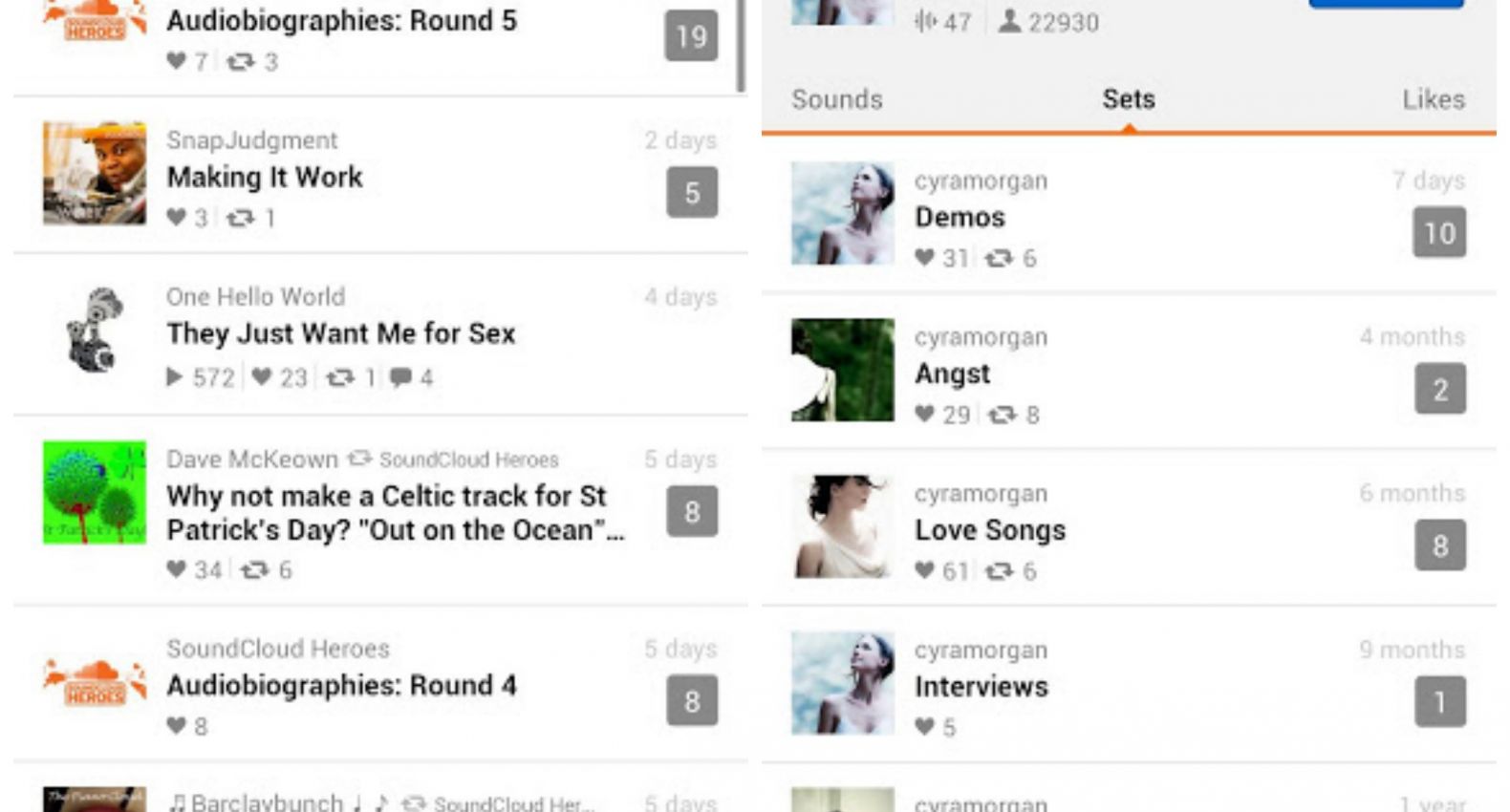Like the Demos set via its heart icon
Screen dimensions: 1510x812
tap(924, 257)
